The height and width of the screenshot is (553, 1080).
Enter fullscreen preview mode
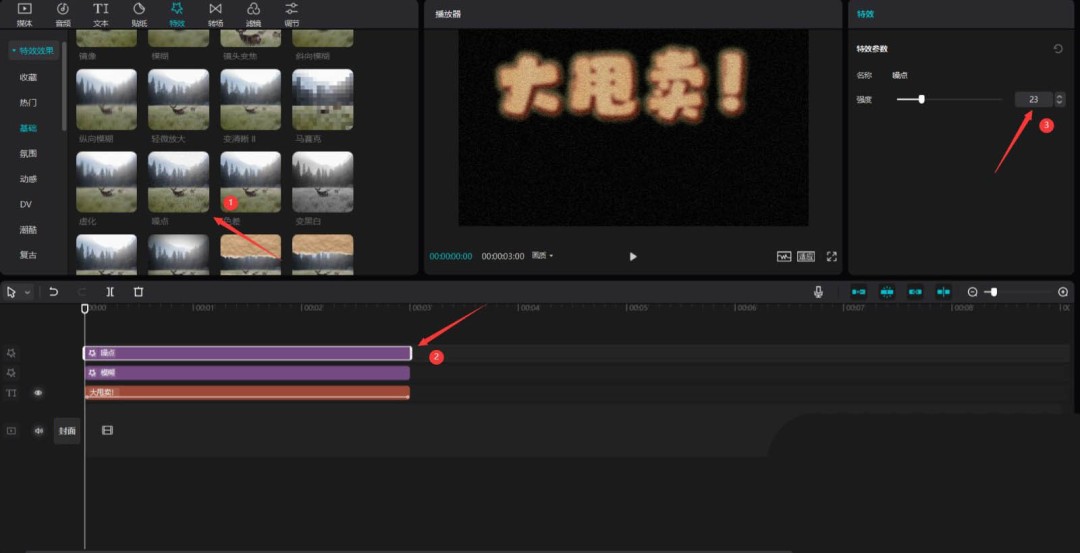click(831, 256)
